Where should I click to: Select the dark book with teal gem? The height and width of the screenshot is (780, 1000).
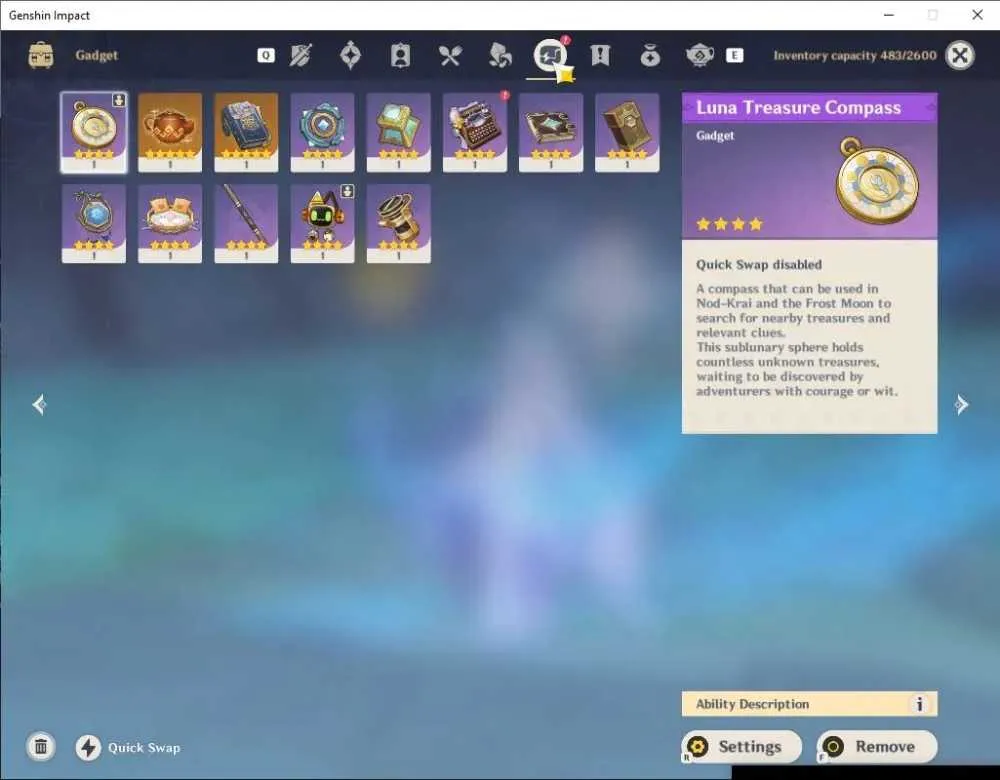tap(551, 133)
